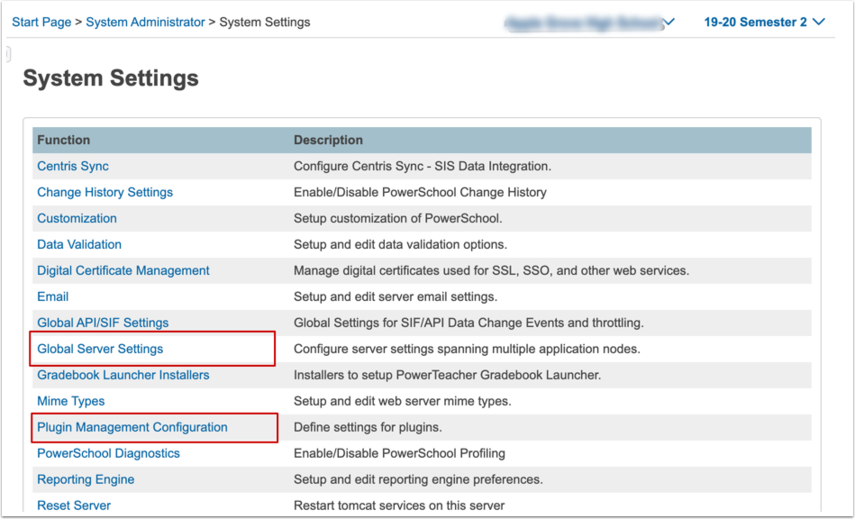Expand the 19-20 Semester 2 term dropdown
Viewport: 855px width, 519px height.
[764, 22]
